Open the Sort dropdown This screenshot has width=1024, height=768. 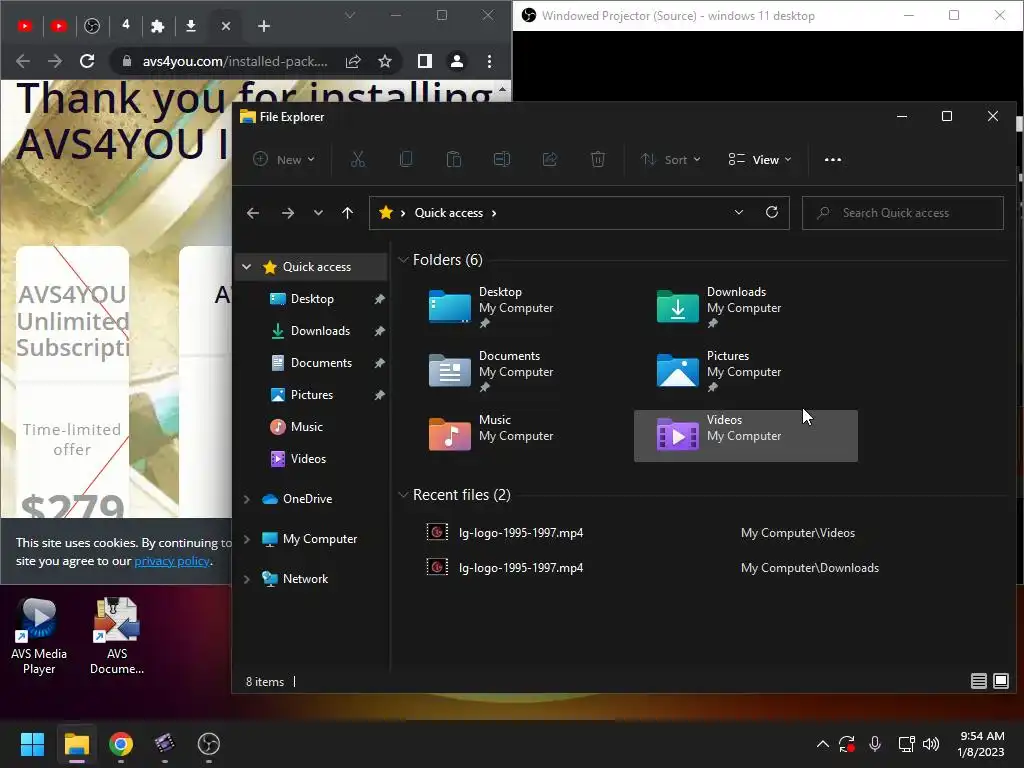(671, 159)
